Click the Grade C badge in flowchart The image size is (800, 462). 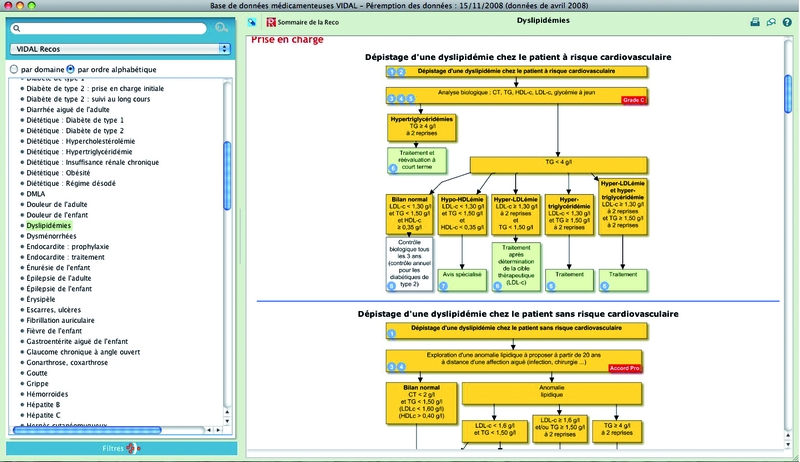(635, 100)
